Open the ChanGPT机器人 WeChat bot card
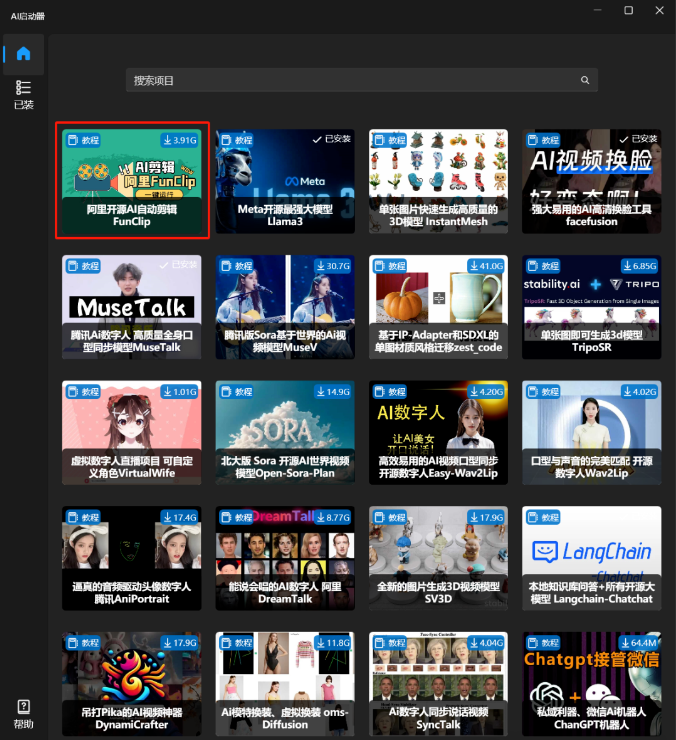Viewport: 676px width, 740px height. coord(592,684)
